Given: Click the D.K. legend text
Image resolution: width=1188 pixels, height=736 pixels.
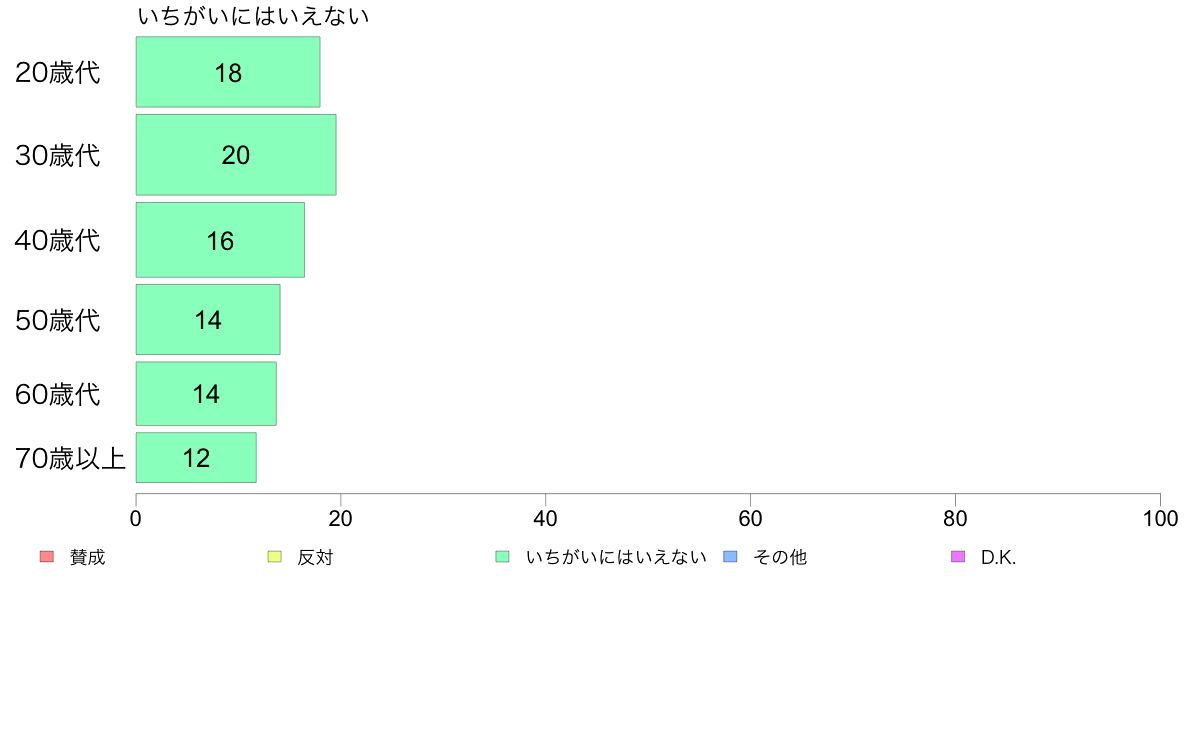Looking at the screenshot, I should pos(998,557).
